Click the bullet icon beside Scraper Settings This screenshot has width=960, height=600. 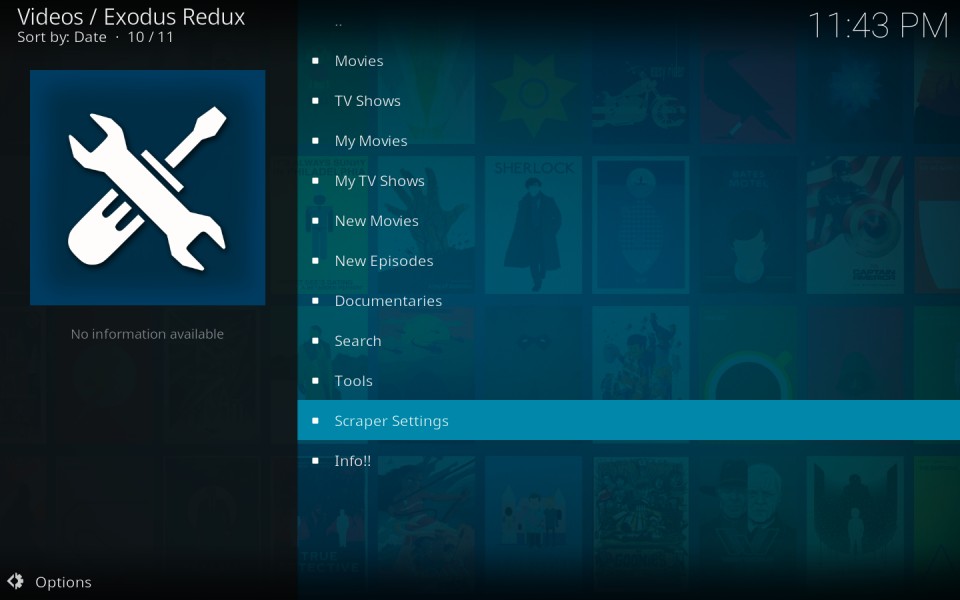315,421
